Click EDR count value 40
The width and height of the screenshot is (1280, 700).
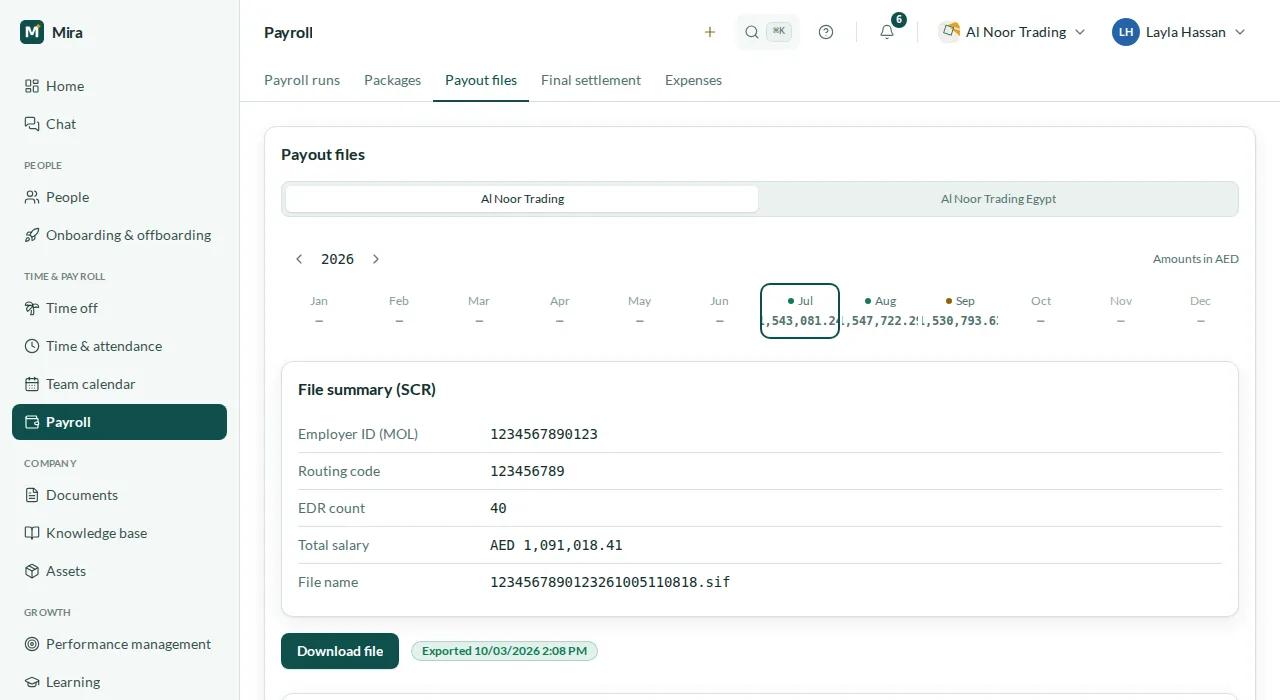(498, 508)
